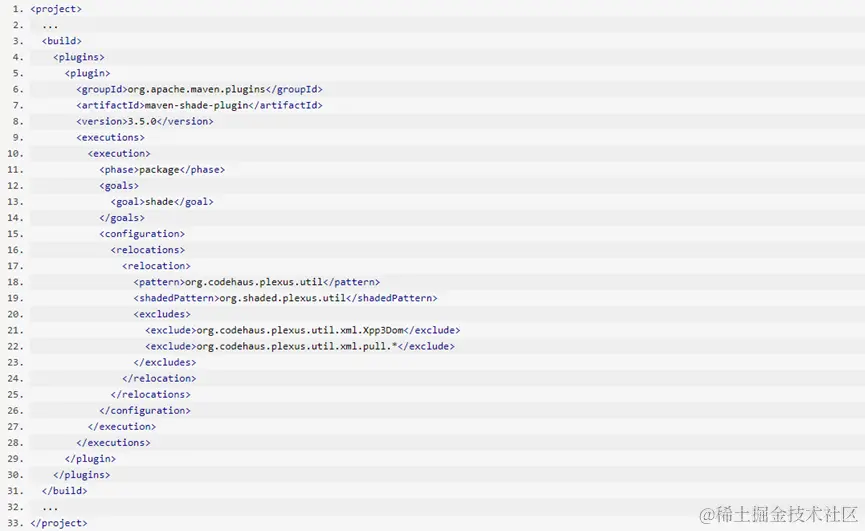865x531 pixels.
Task: Click line number 33 in the gutter
Action: point(15,523)
